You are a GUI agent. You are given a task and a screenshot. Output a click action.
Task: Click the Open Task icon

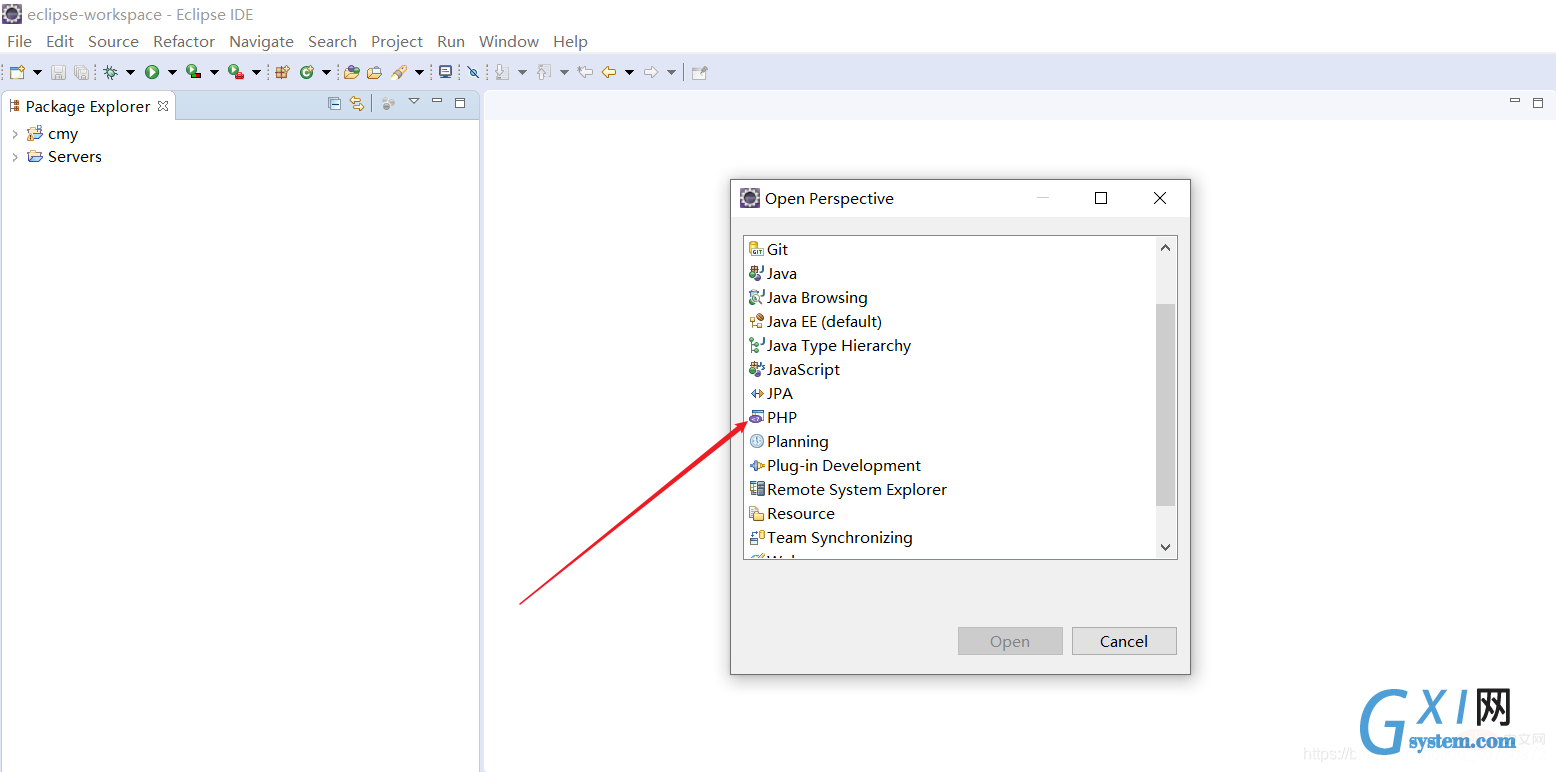point(374,72)
